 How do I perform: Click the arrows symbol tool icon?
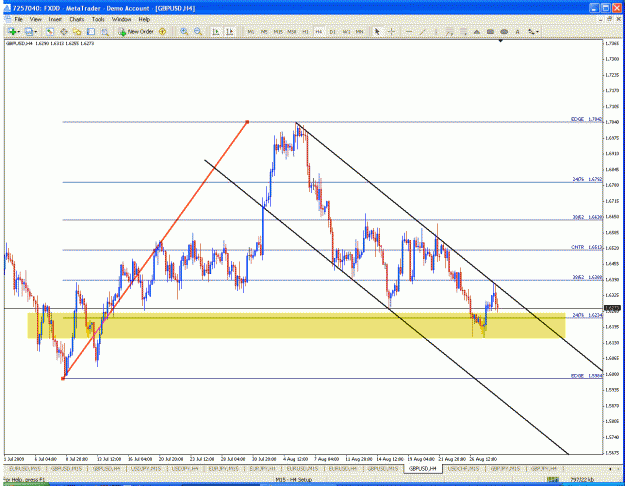point(531,31)
